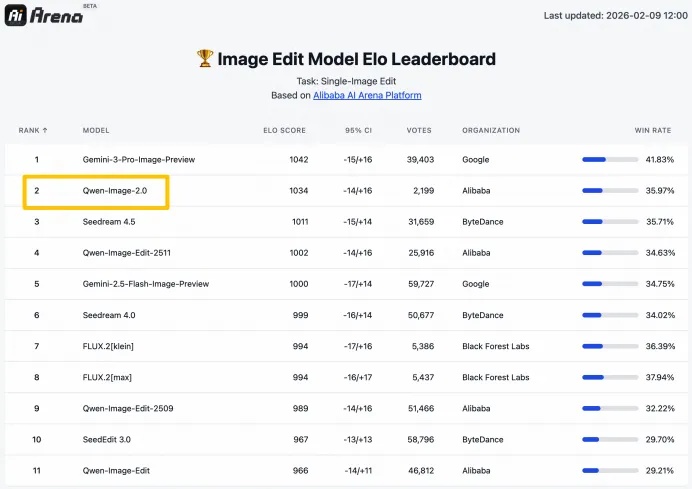Click the Win Rate column header
This screenshot has height=489, width=692.
click(x=654, y=130)
